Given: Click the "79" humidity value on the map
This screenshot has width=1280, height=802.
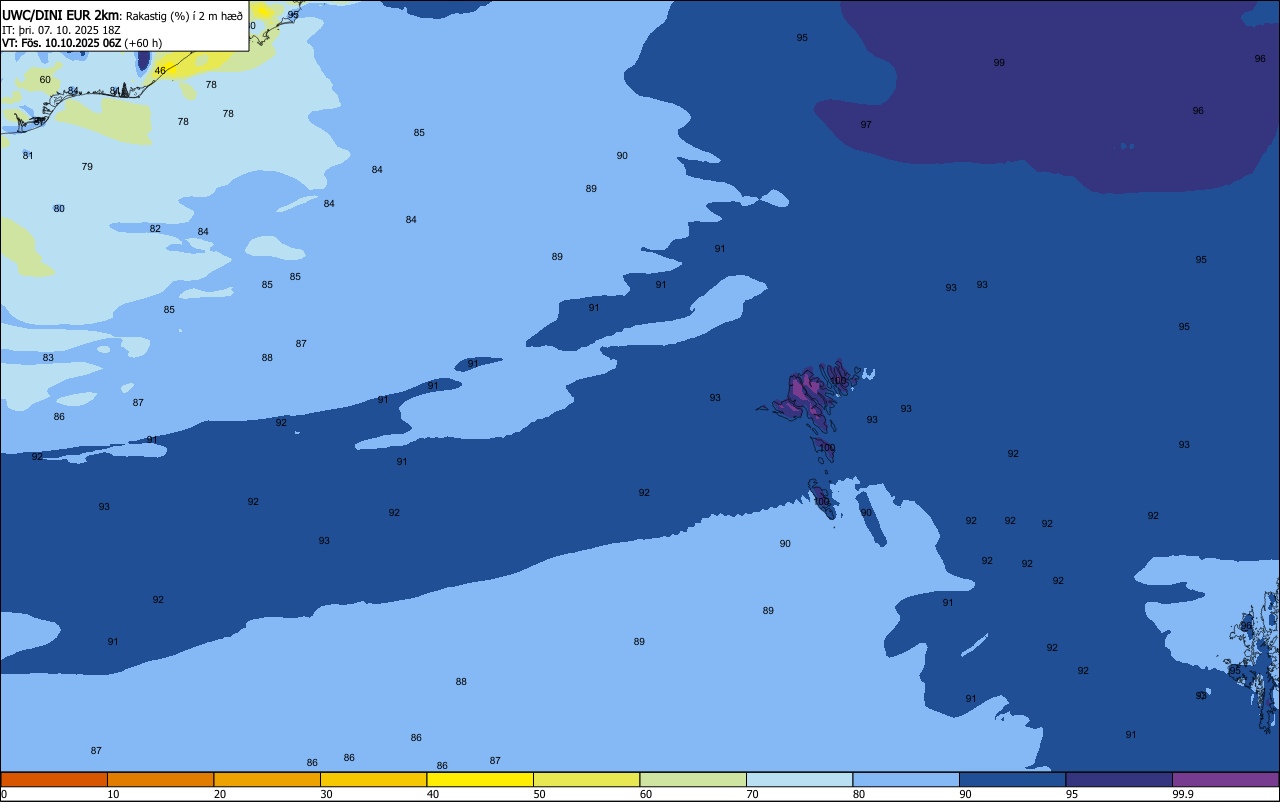Looking at the screenshot, I should tap(87, 167).
